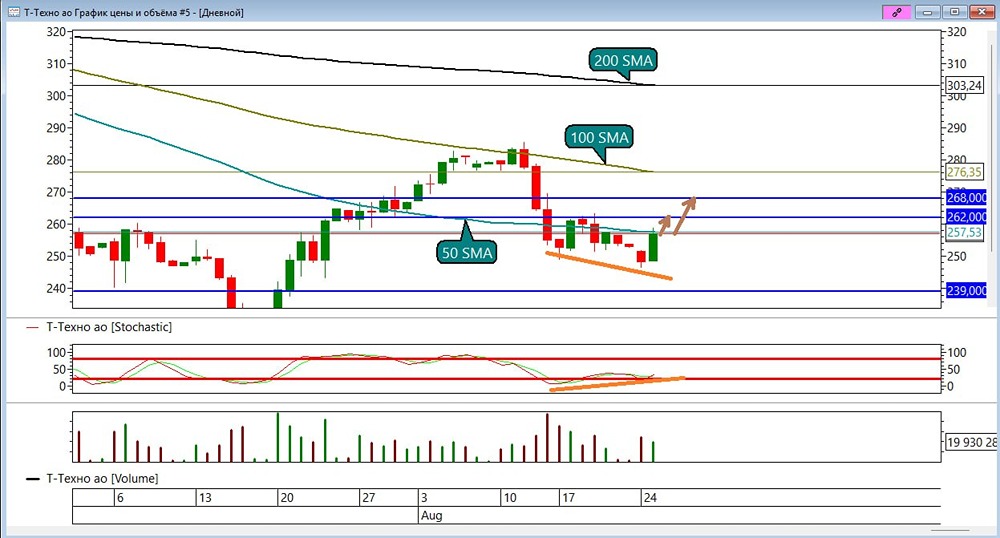Click the 257,53 current price label
The width and height of the screenshot is (1000, 538).
964,233
